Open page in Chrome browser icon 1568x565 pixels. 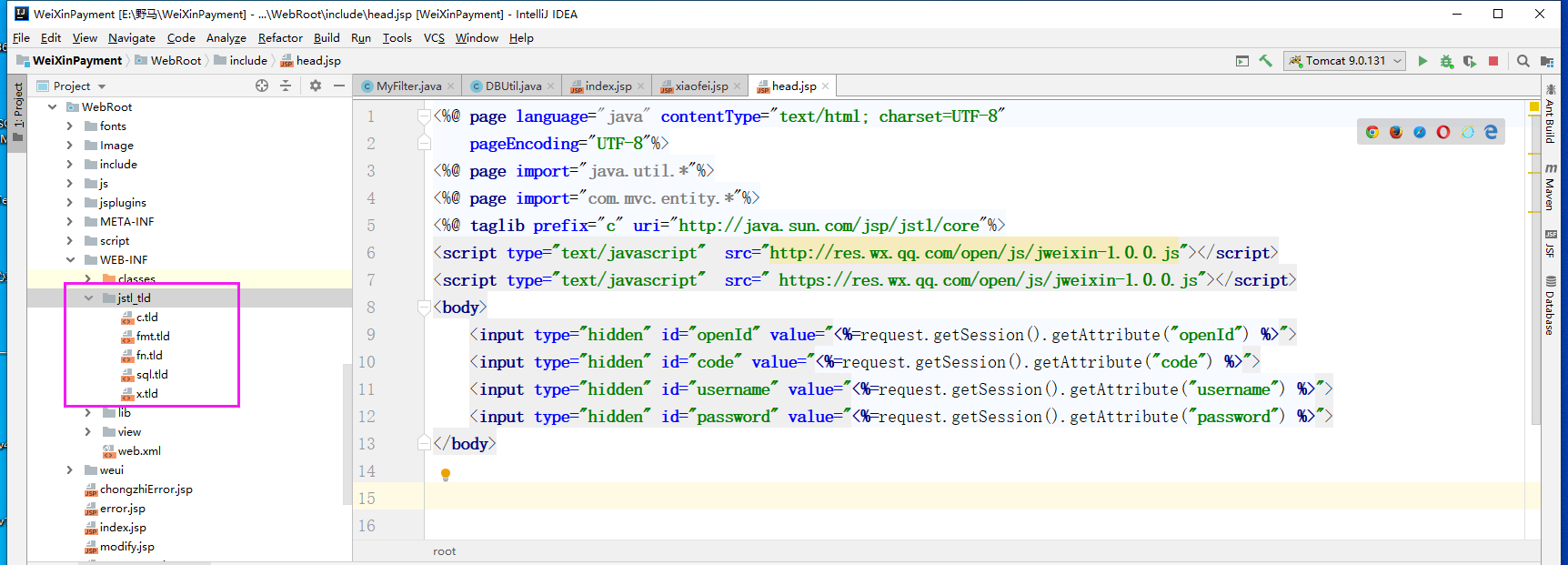coord(1372,132)
